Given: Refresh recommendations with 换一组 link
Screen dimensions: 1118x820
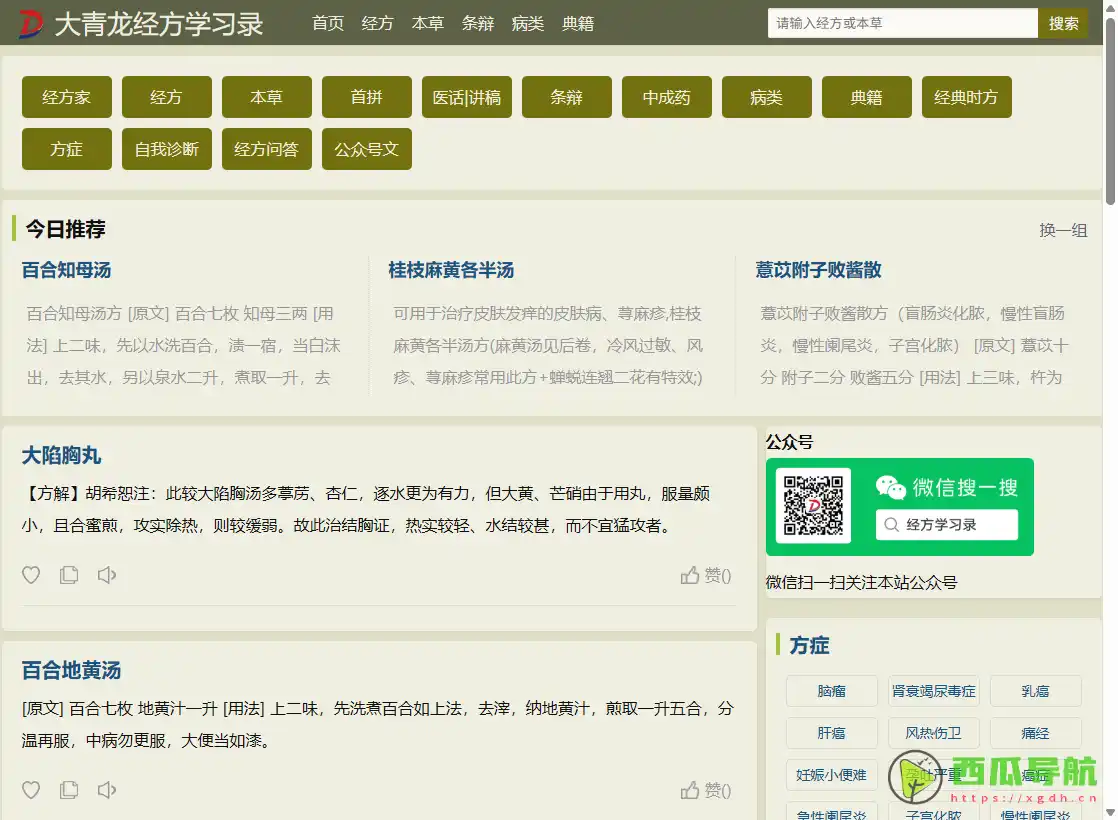Looking at the screenshot, I should coord(1064,229).
